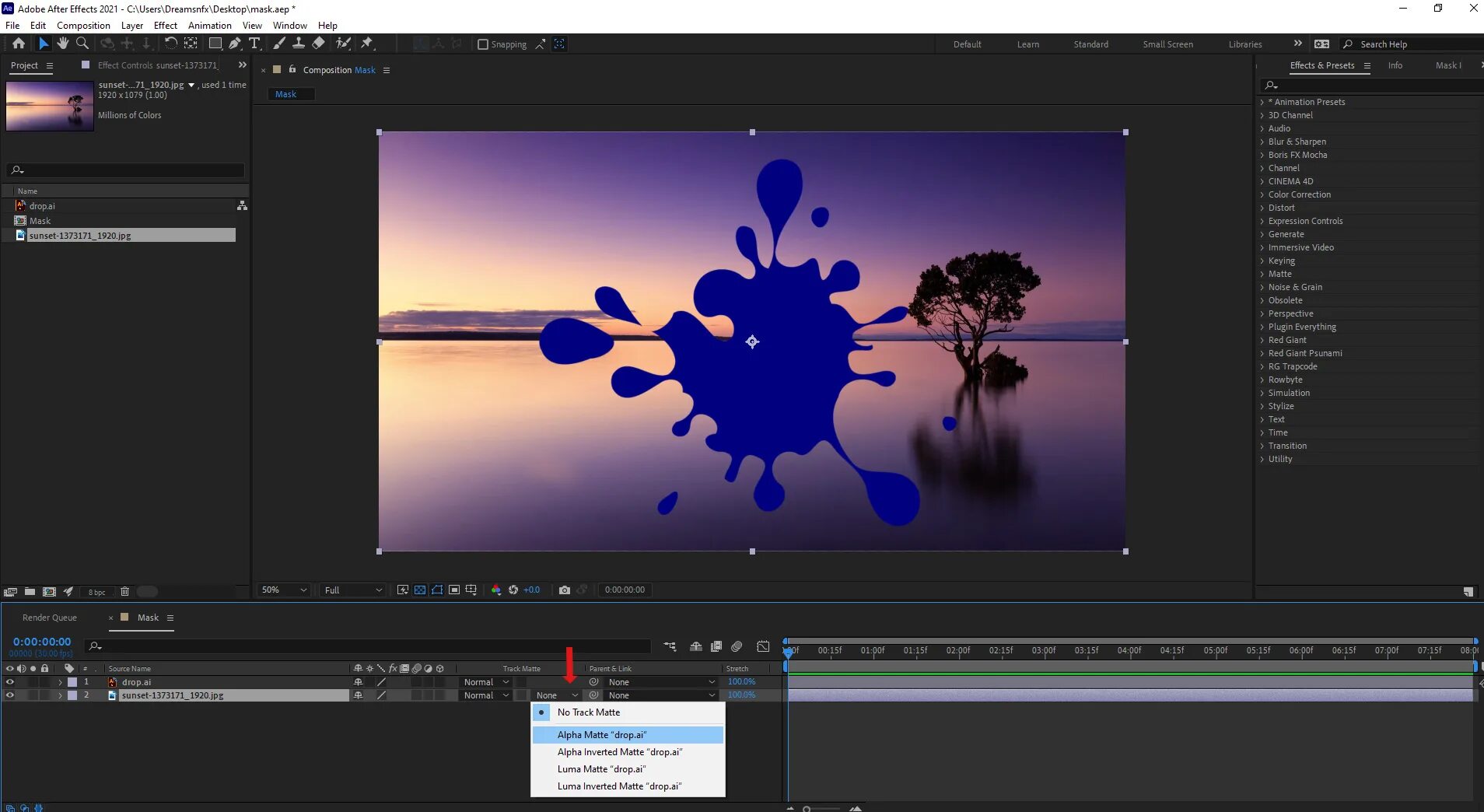Select the Eraser tool
This screenshot has height=812, width=1484.
coord(319,44)
